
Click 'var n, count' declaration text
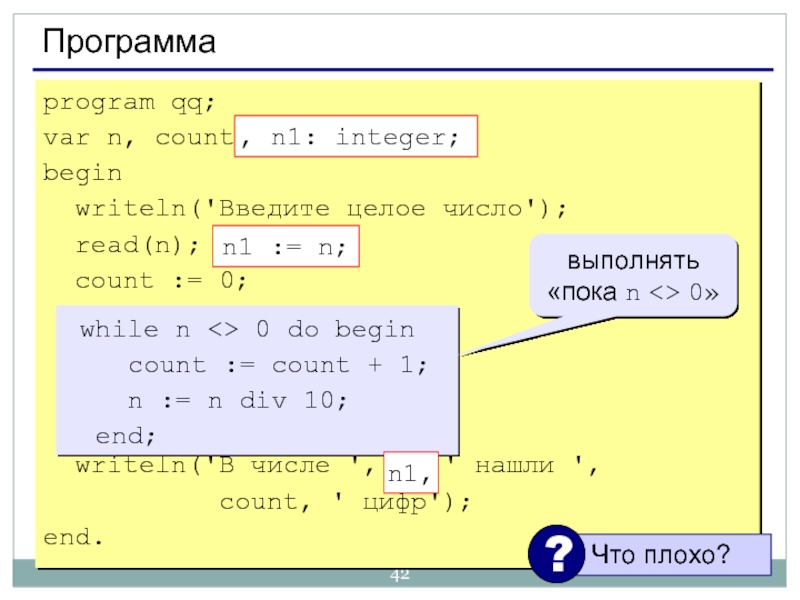point(137,138)
